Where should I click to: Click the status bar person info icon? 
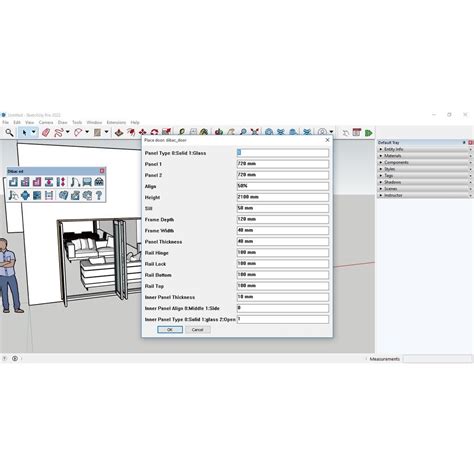[x=15, y=359]
